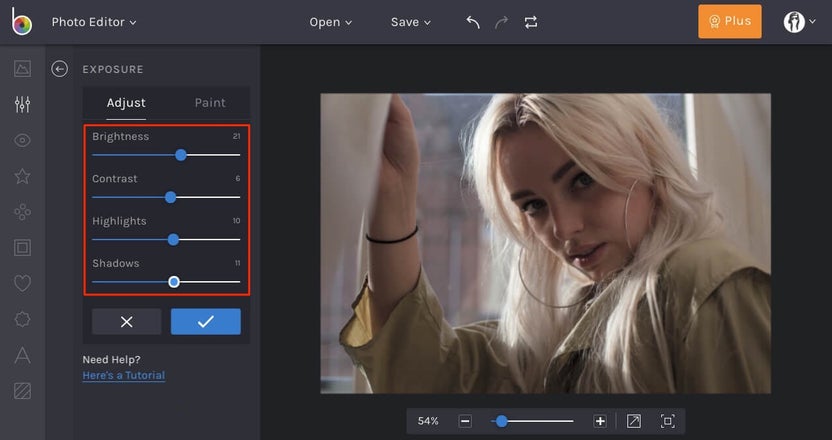832x440 pixels.
Task: Redo the last undone edit
Action: 501,22
